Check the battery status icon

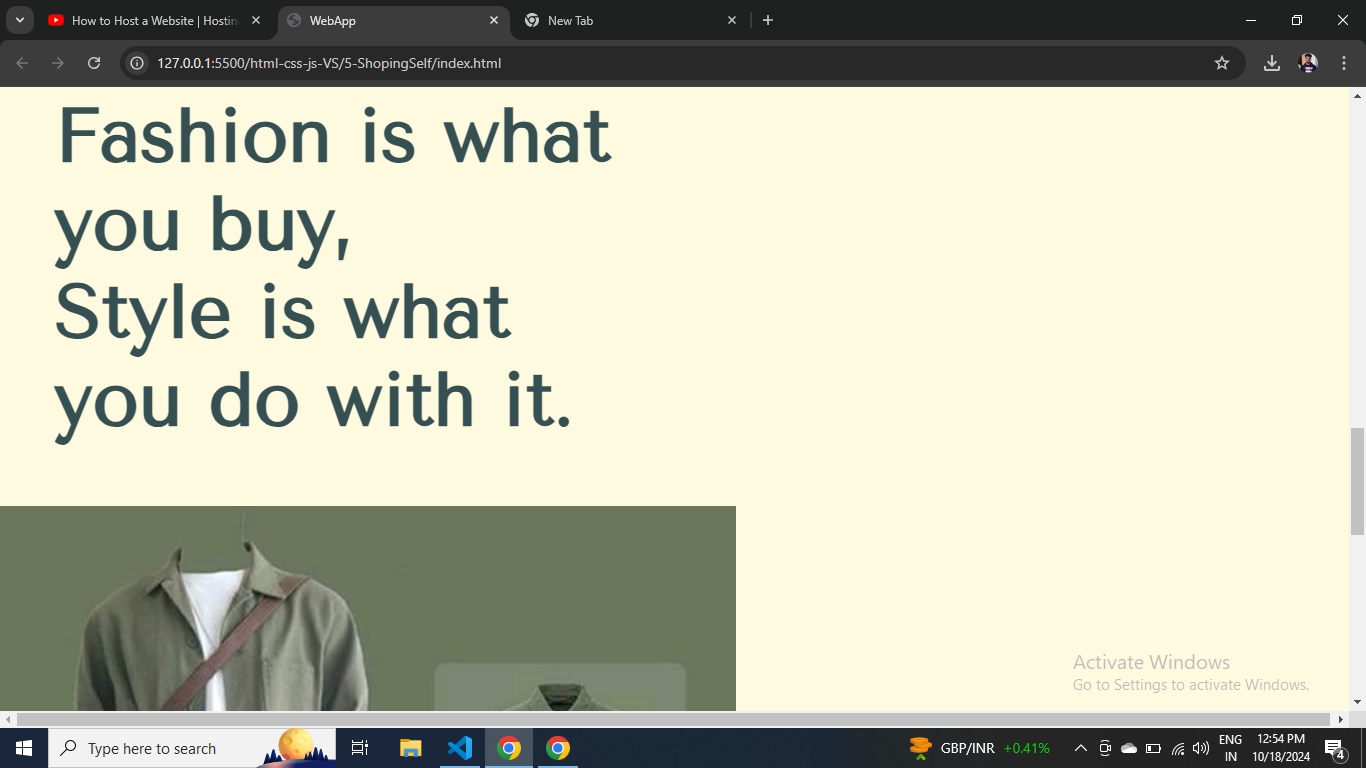pos(1153,748)
